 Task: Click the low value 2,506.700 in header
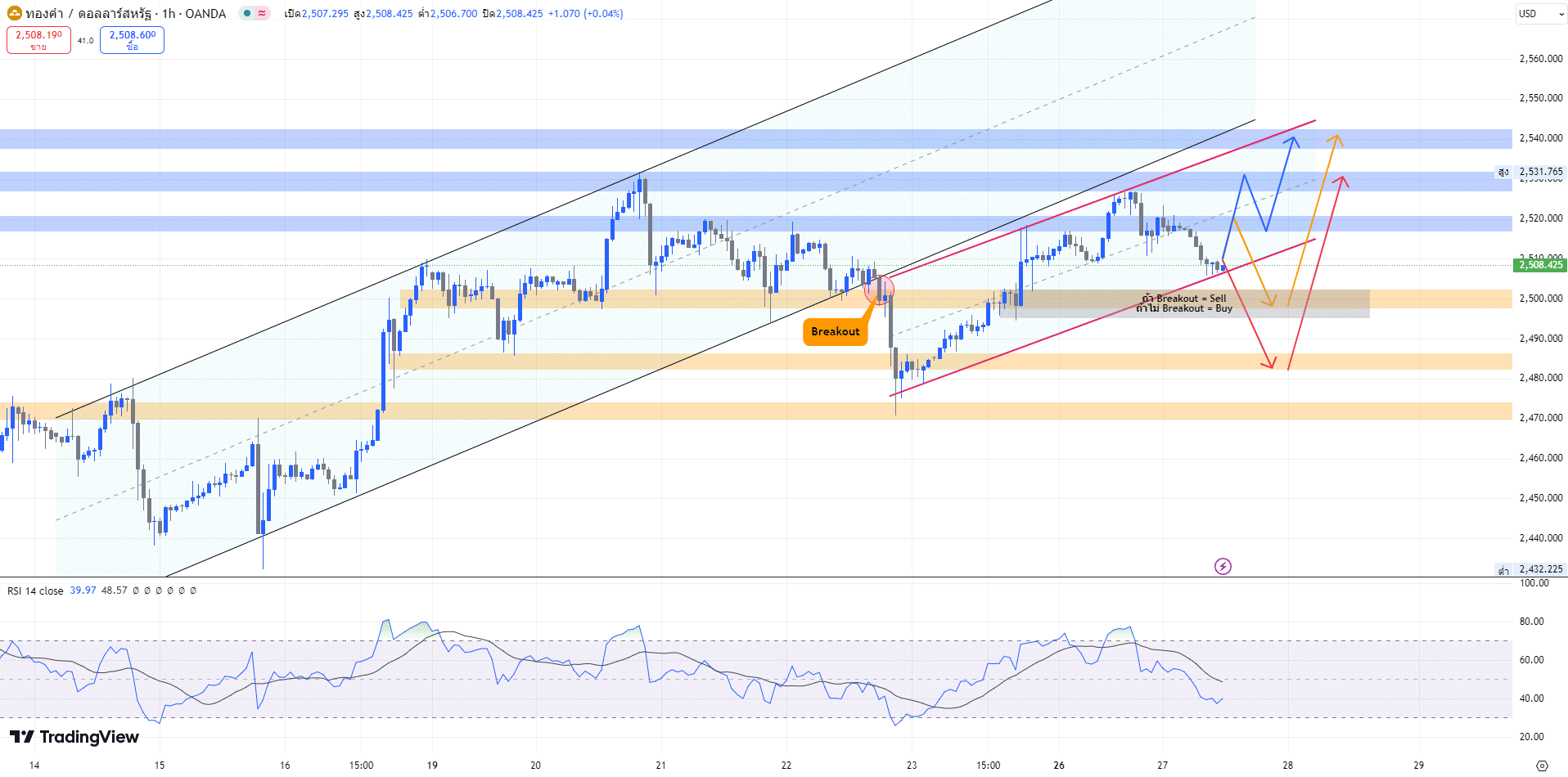point(453,14)
